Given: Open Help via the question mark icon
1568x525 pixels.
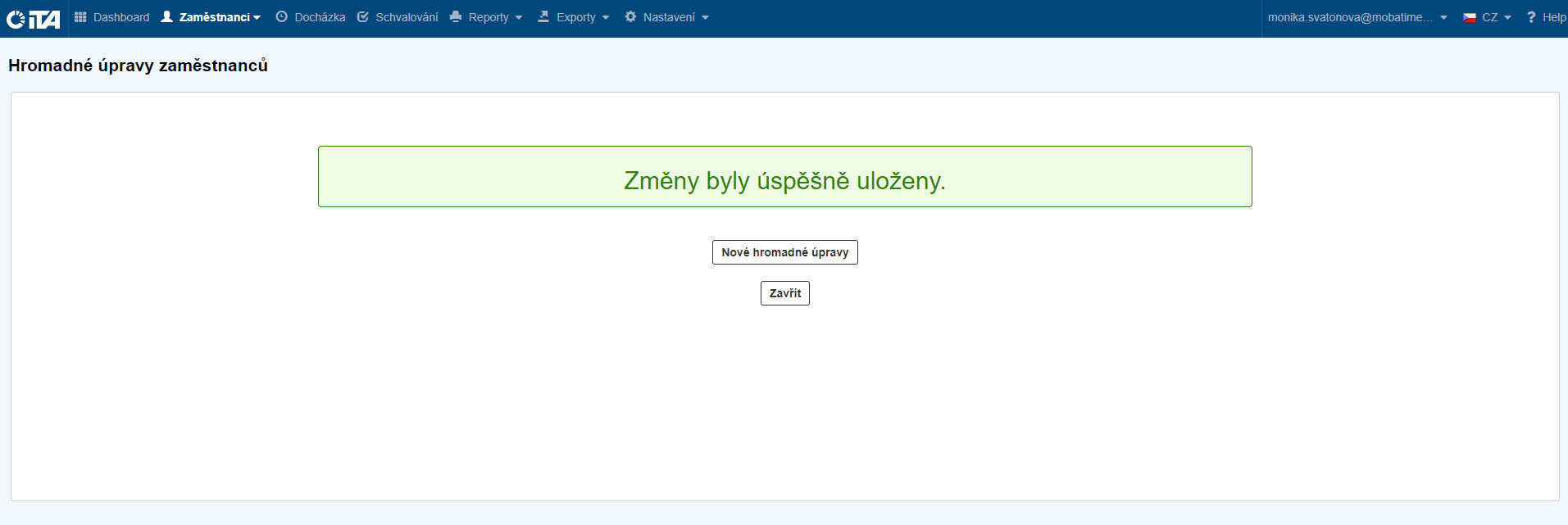Looking at the screenshot, I should 1531,17.
